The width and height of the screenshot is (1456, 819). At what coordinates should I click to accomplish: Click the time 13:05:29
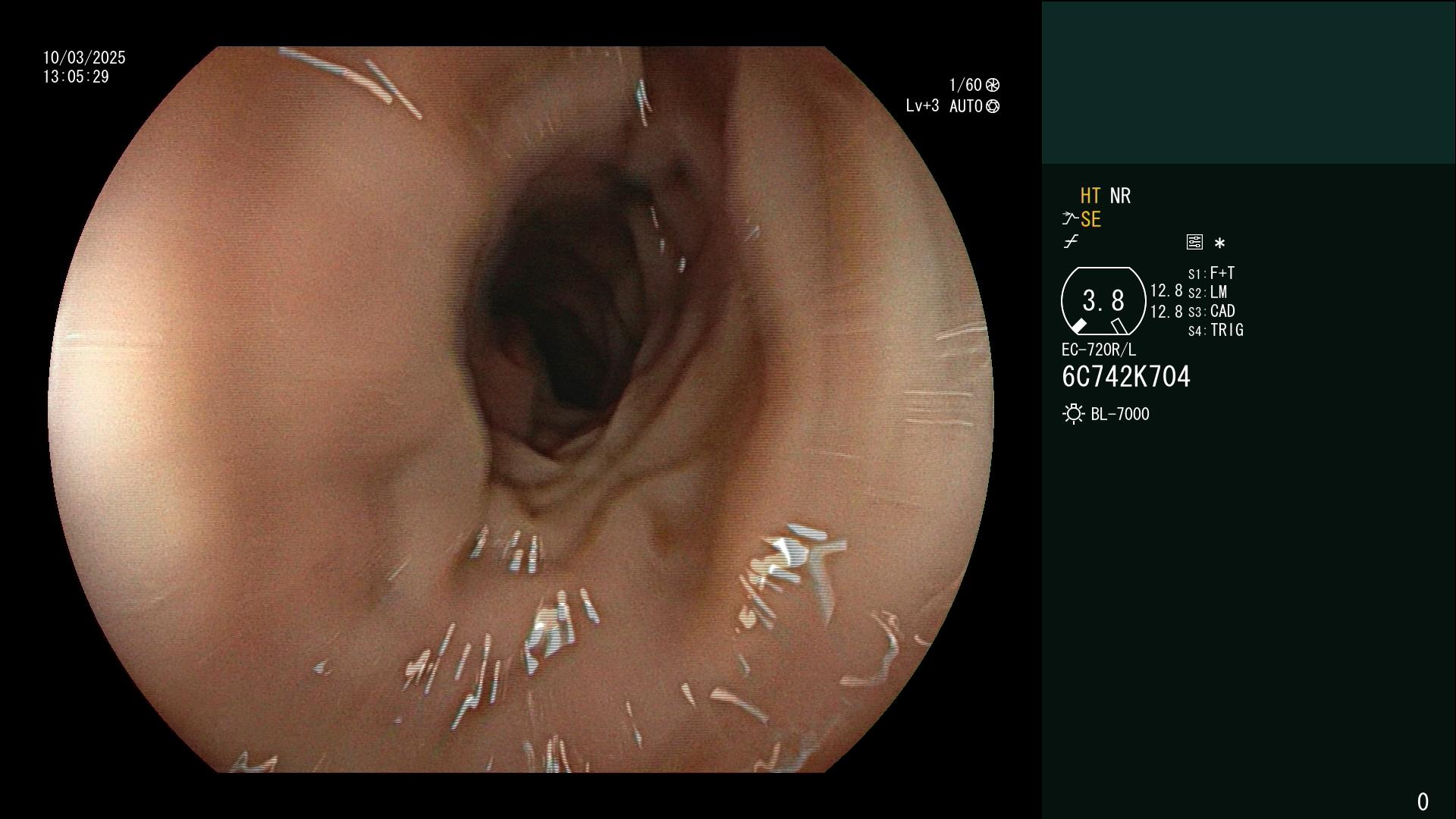(76, 77)
